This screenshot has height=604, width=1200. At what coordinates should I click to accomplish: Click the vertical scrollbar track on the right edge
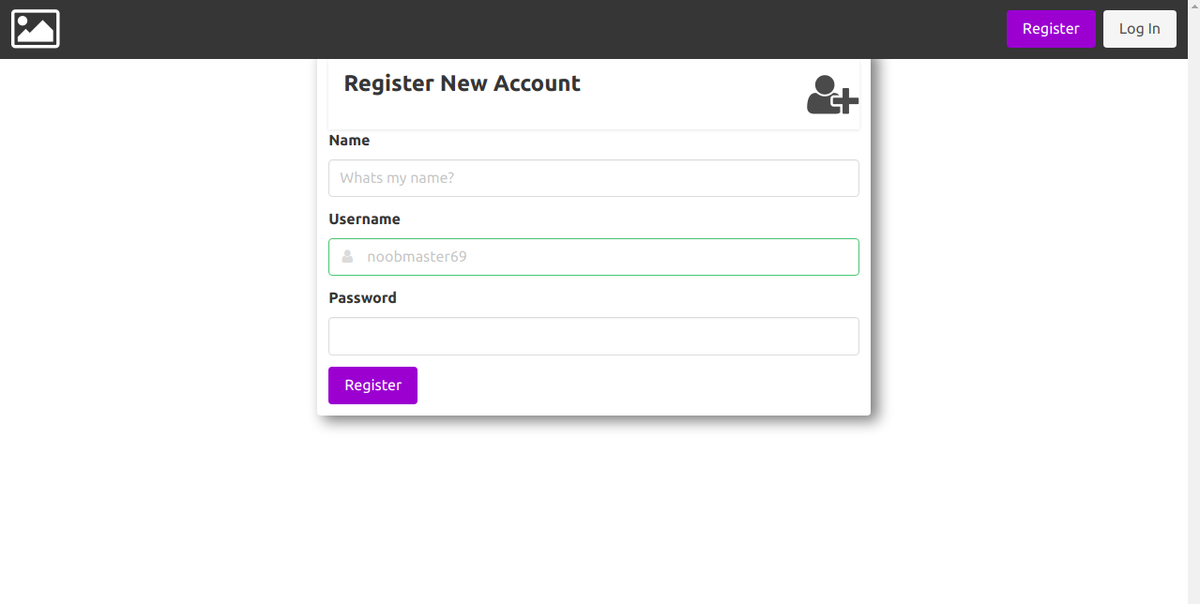(1194, 300)
